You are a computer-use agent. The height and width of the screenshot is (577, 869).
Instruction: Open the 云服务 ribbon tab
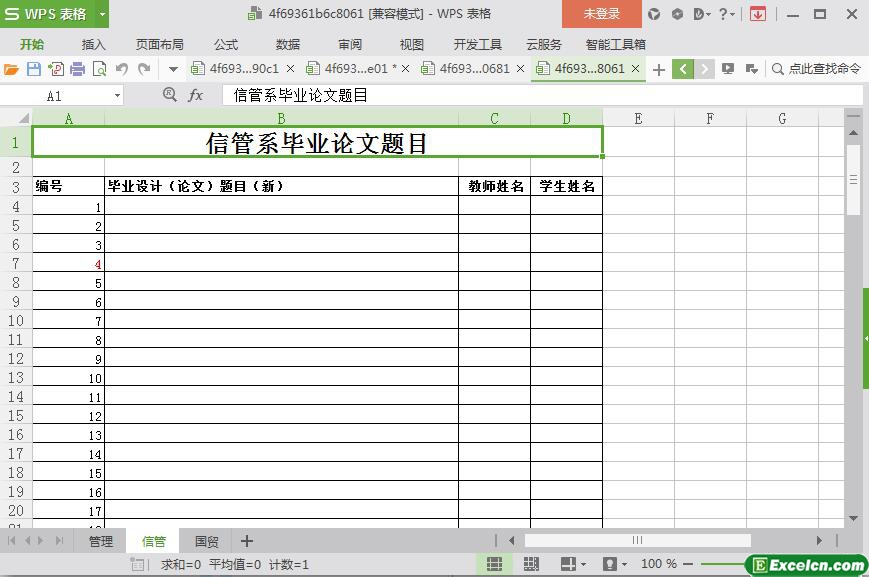click(x=544, y=44)
